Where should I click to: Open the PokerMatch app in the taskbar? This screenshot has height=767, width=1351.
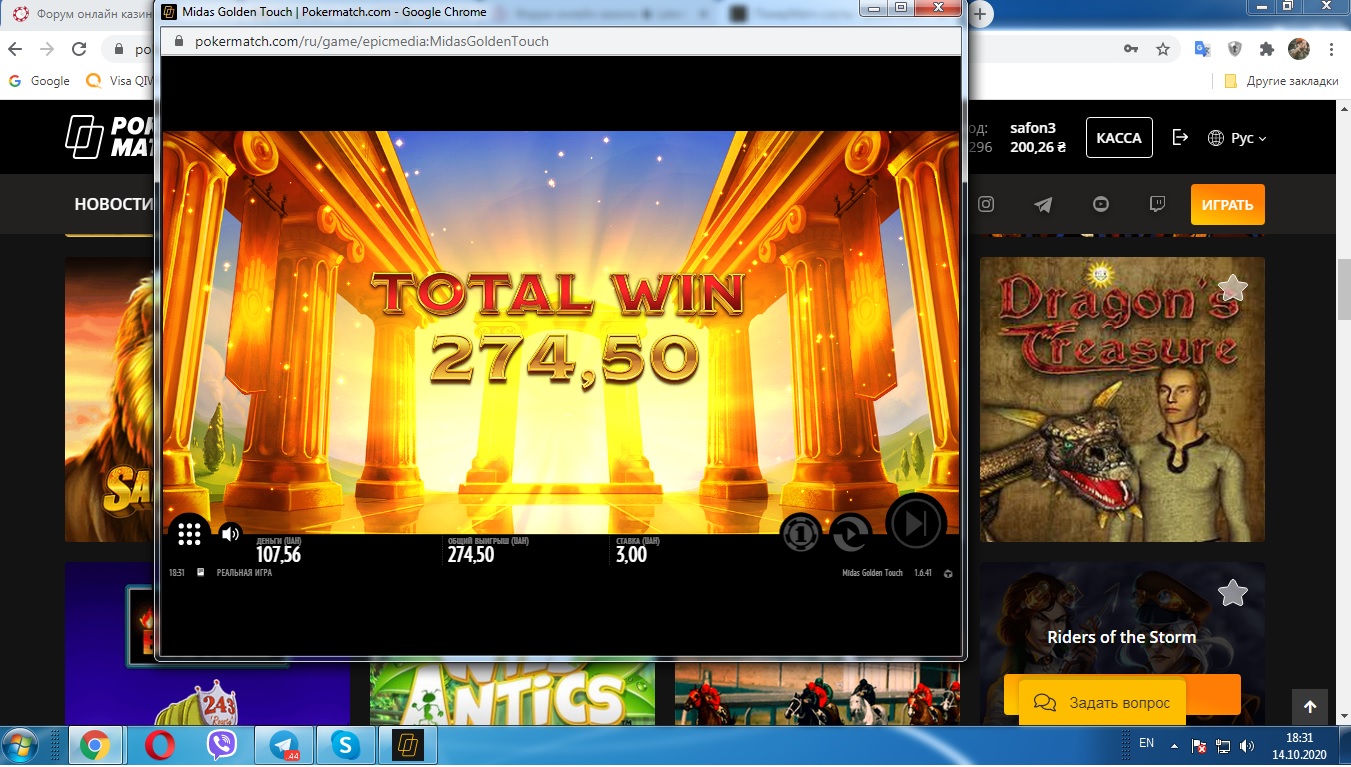[408, 746]
